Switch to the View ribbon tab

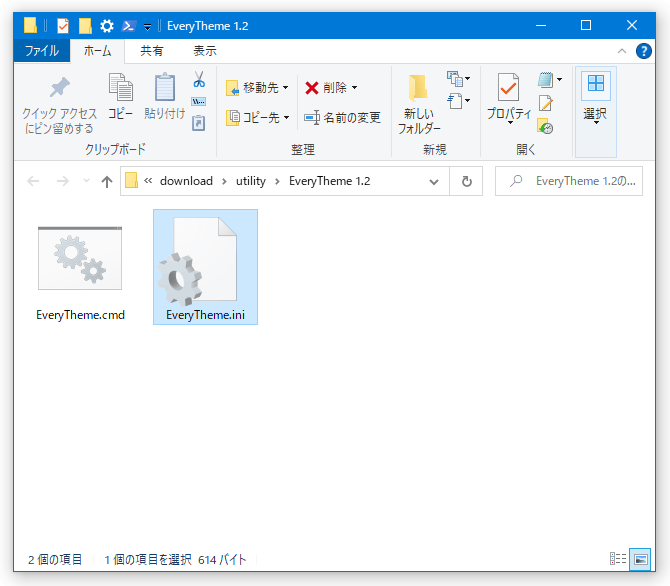(205, 51)
